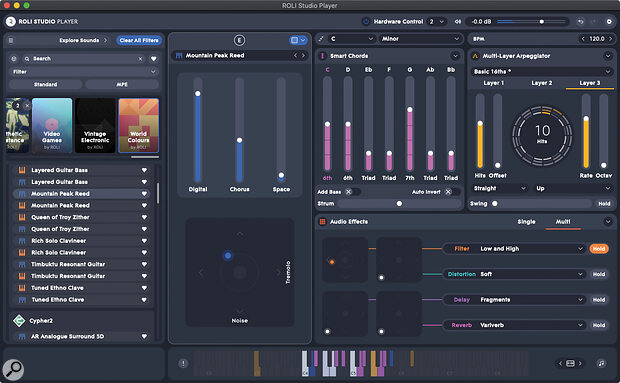Click the music note icon bottom right
620x383 pixels.
tap(601, 363)
